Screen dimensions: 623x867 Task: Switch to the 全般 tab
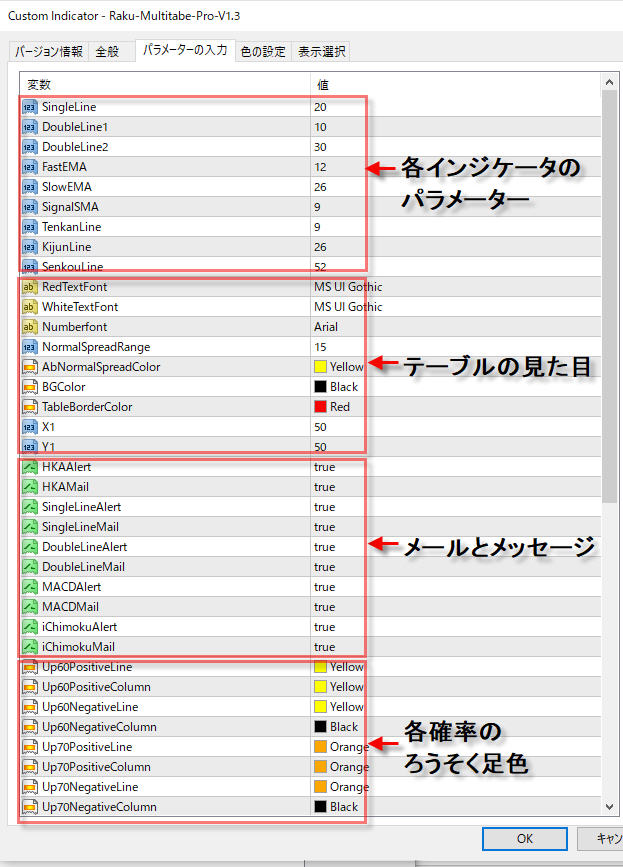coord(107,51)
